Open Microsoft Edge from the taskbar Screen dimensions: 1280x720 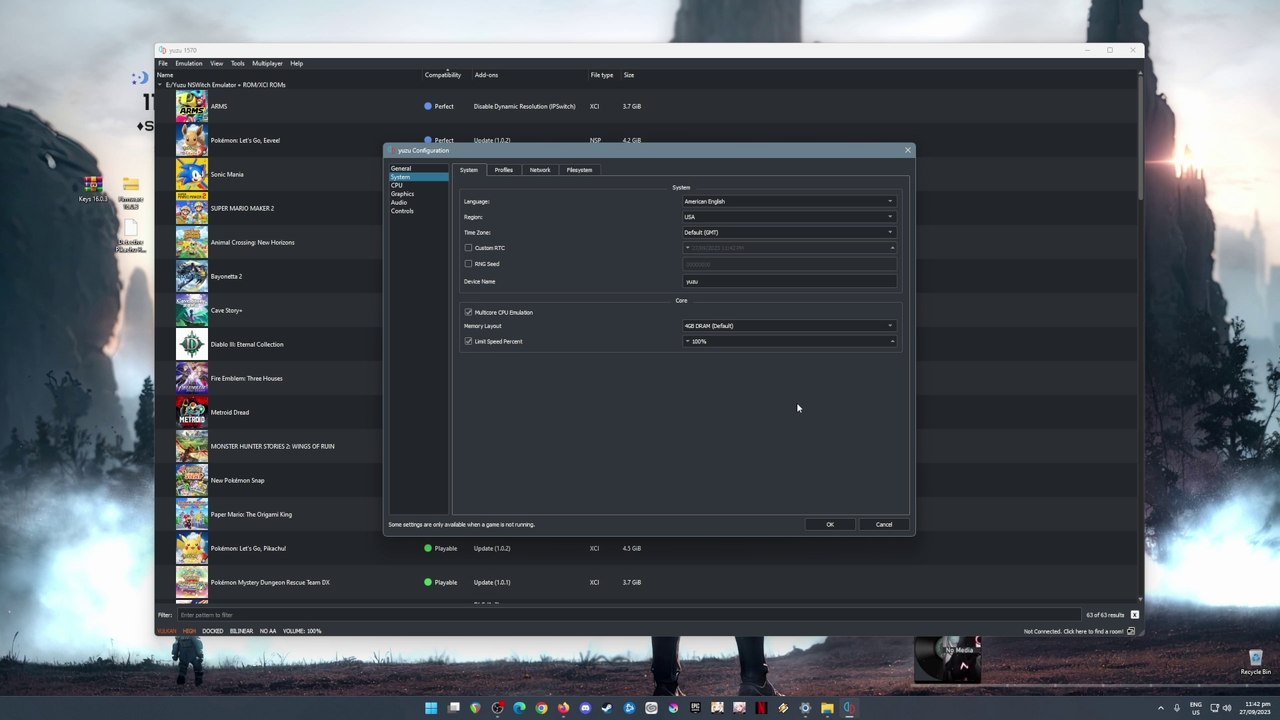(x=519, y=708)
